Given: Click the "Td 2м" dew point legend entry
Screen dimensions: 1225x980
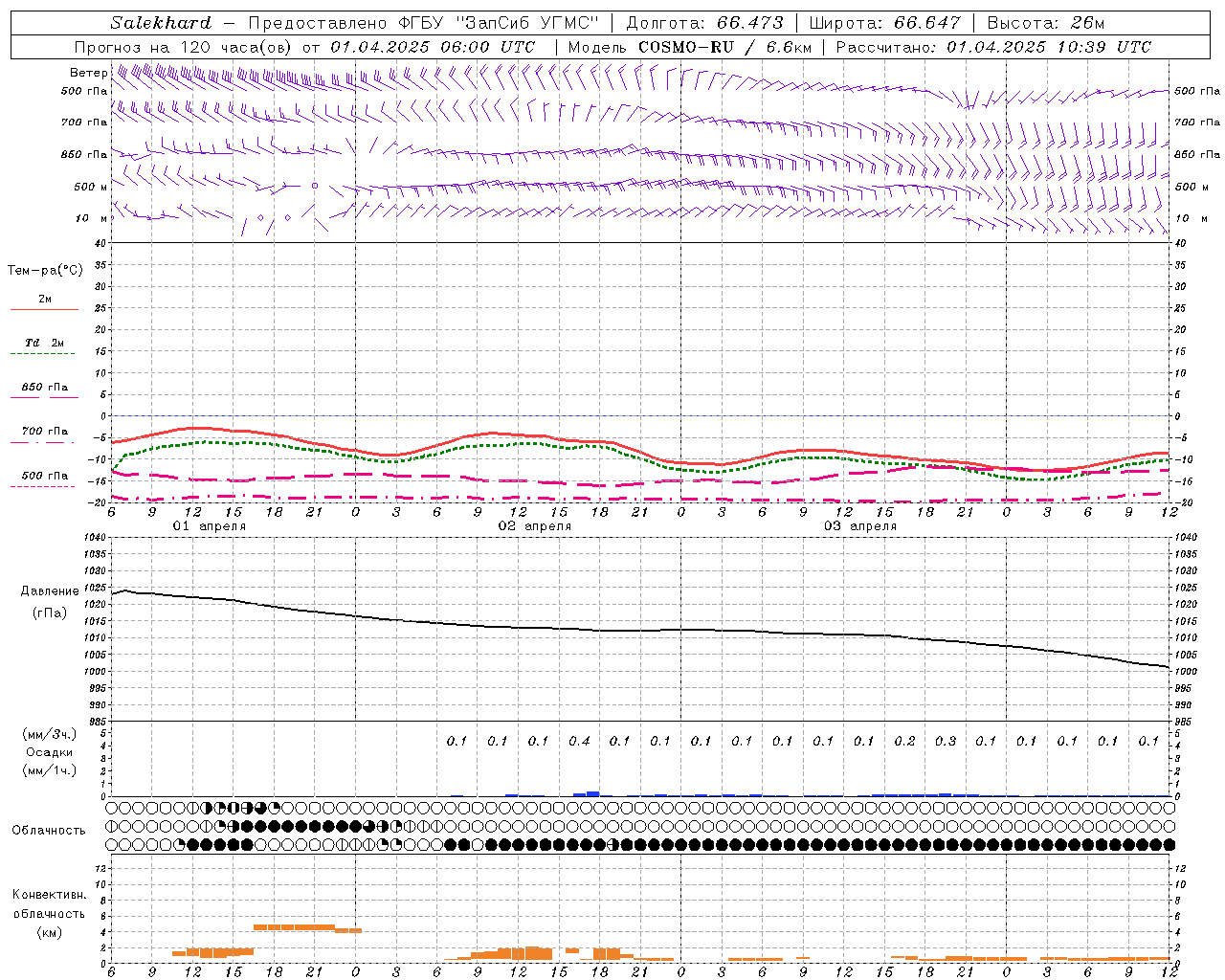Looking at the screenshot, I should 44,343.
